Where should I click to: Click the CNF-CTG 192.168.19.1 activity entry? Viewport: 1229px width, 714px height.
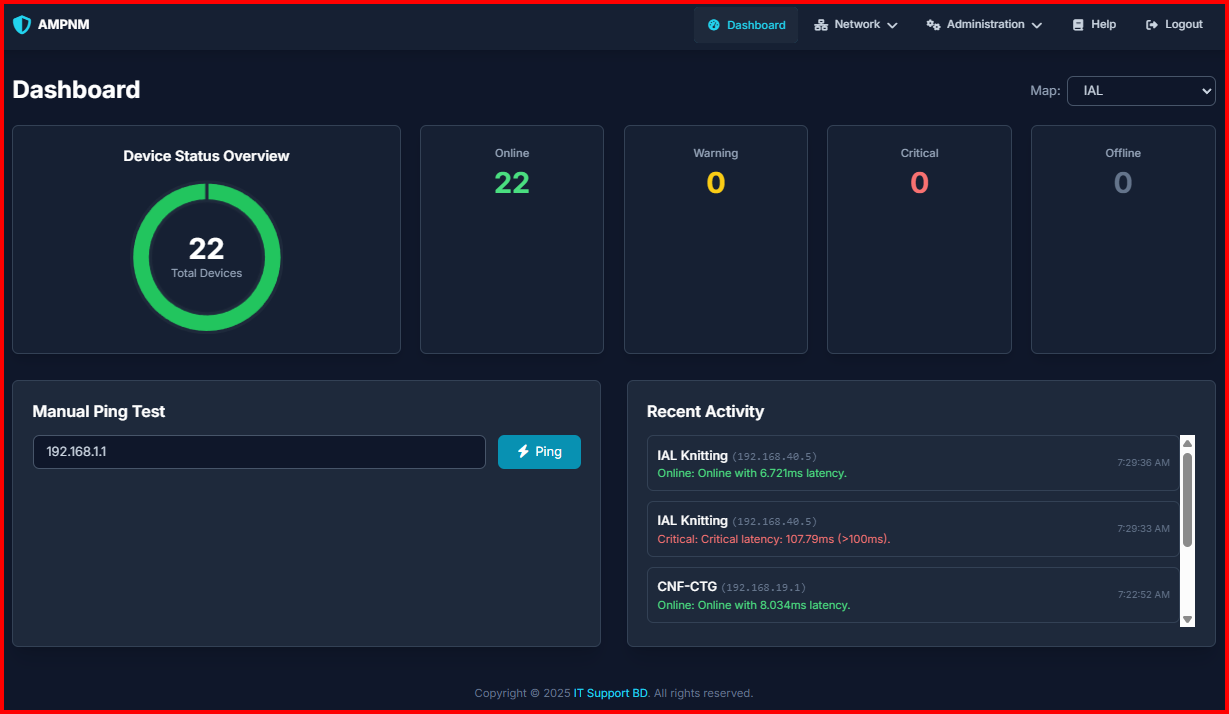click(x=913, y=595)
